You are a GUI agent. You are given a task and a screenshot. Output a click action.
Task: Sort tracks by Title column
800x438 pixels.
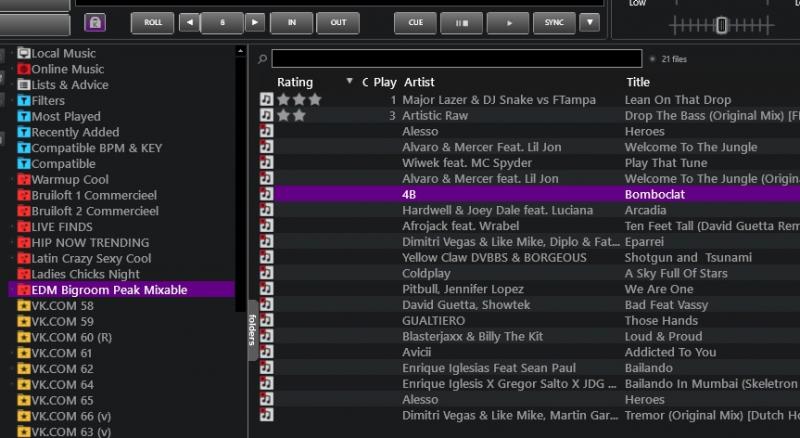[x=638, y=82]
